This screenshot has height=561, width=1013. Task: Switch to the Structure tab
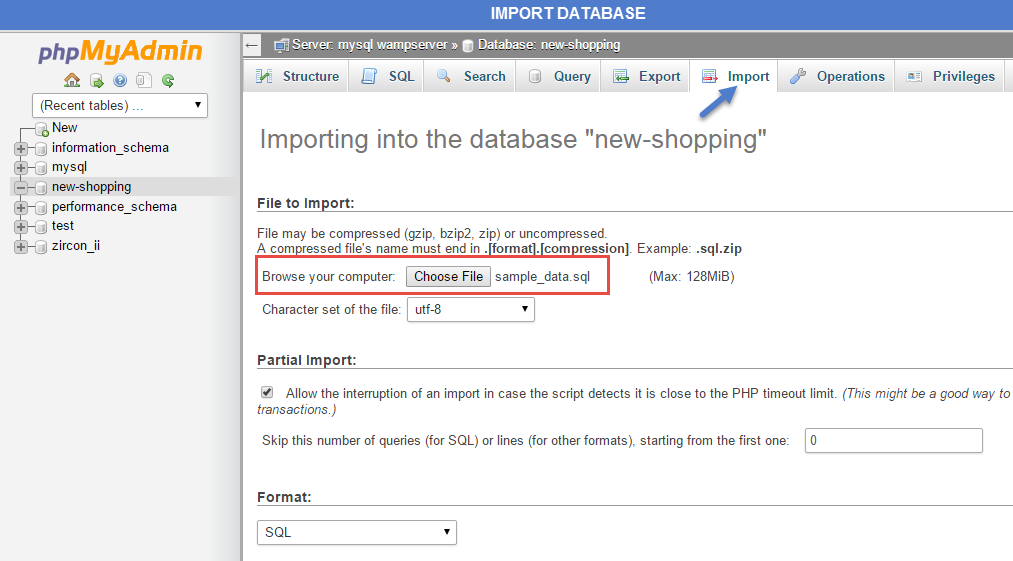[297, 76]
